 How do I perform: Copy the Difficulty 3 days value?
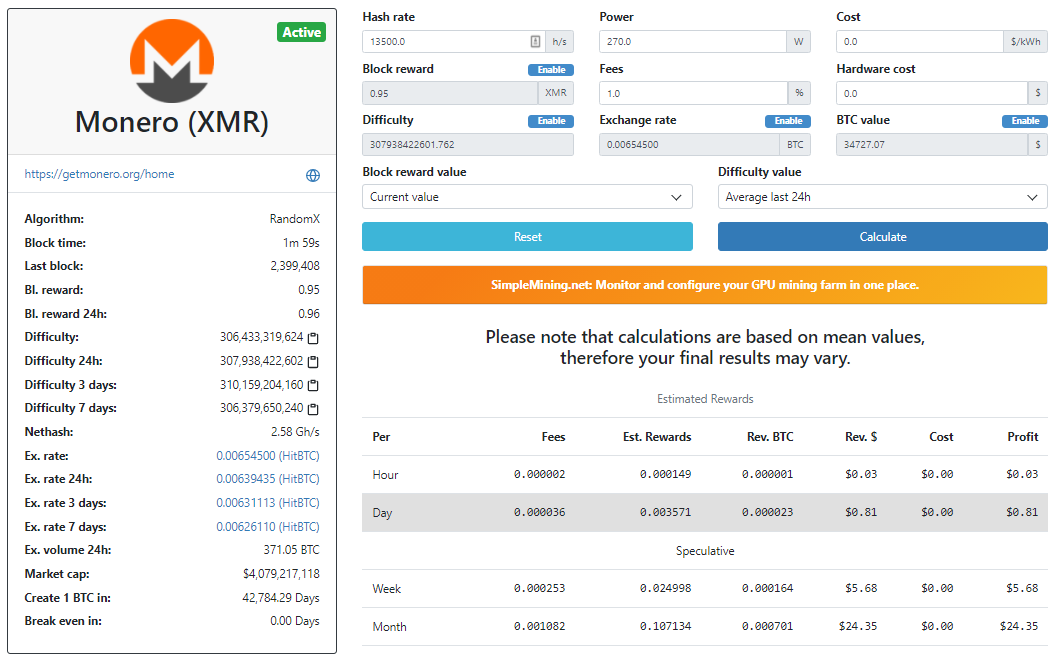tap(313, 385)
